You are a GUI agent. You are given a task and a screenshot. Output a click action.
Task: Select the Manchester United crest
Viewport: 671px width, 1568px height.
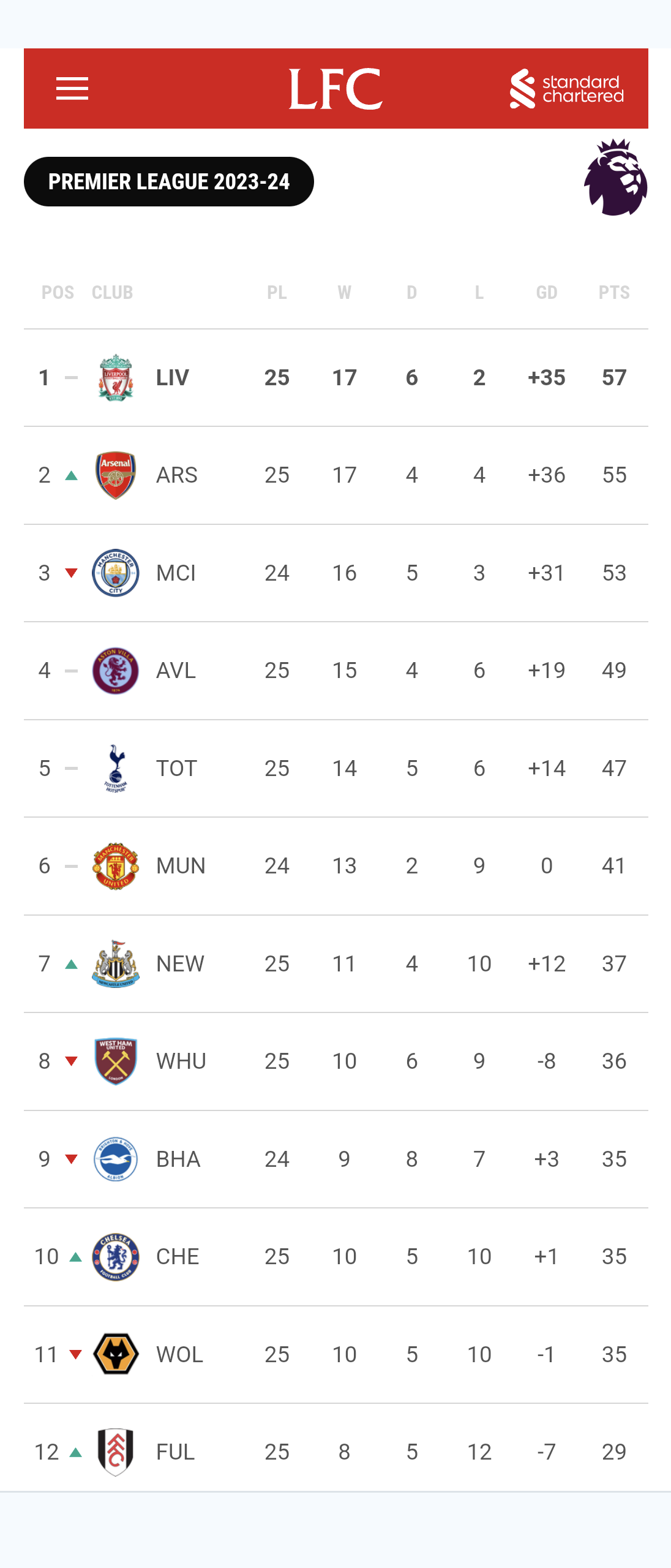tap(116, 866)
